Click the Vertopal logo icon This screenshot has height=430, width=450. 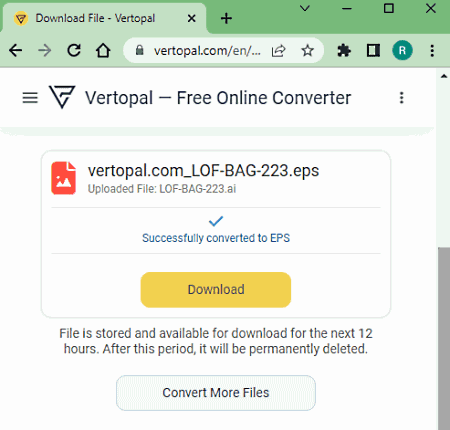click(62, 97)
